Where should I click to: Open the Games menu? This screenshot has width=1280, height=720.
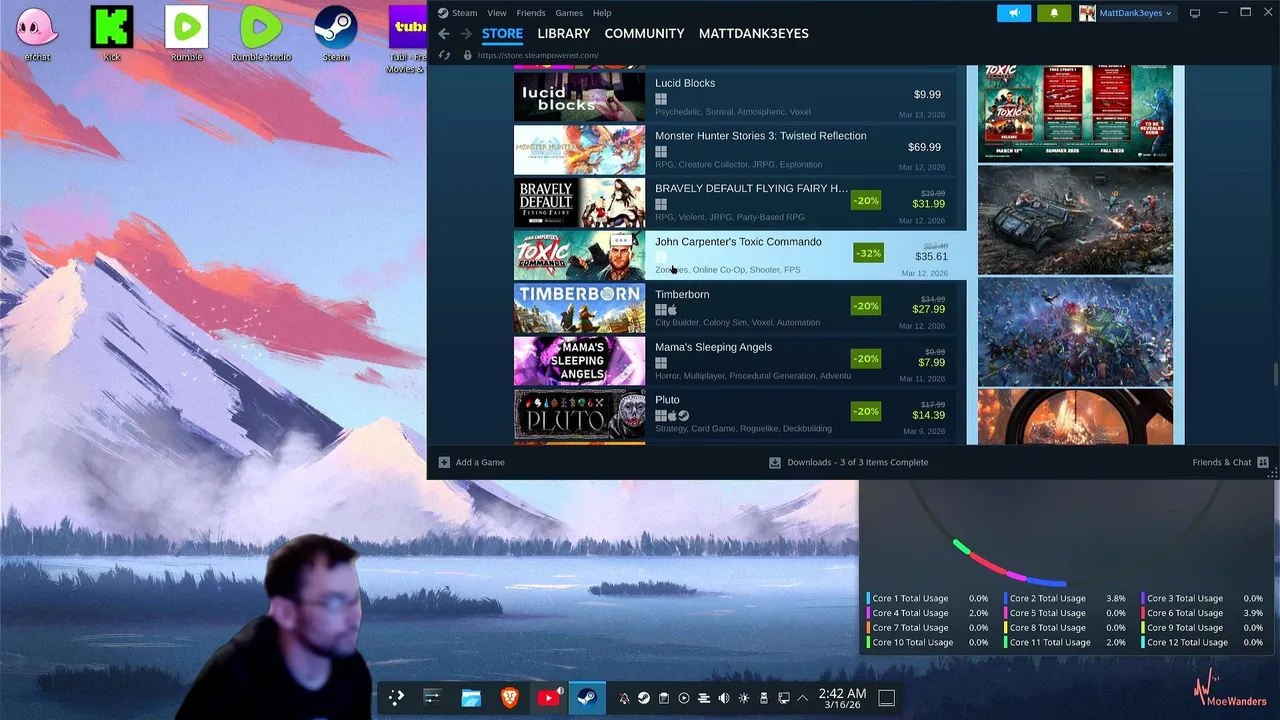[569, 13]
